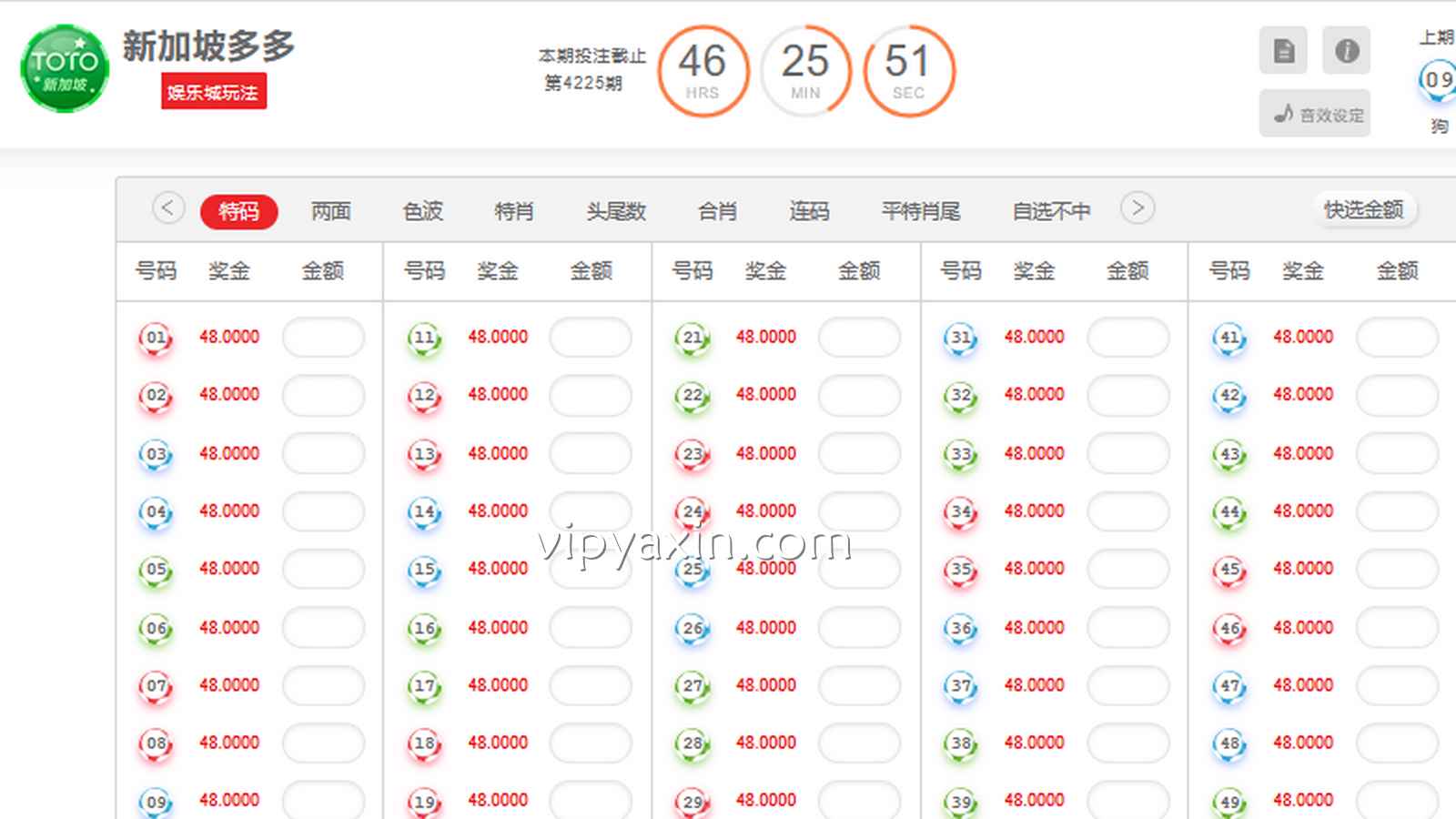The height and width of the screenshot is (819, 1456).
Task: Show more tabs with right arrow
Action: [1137, 208]
